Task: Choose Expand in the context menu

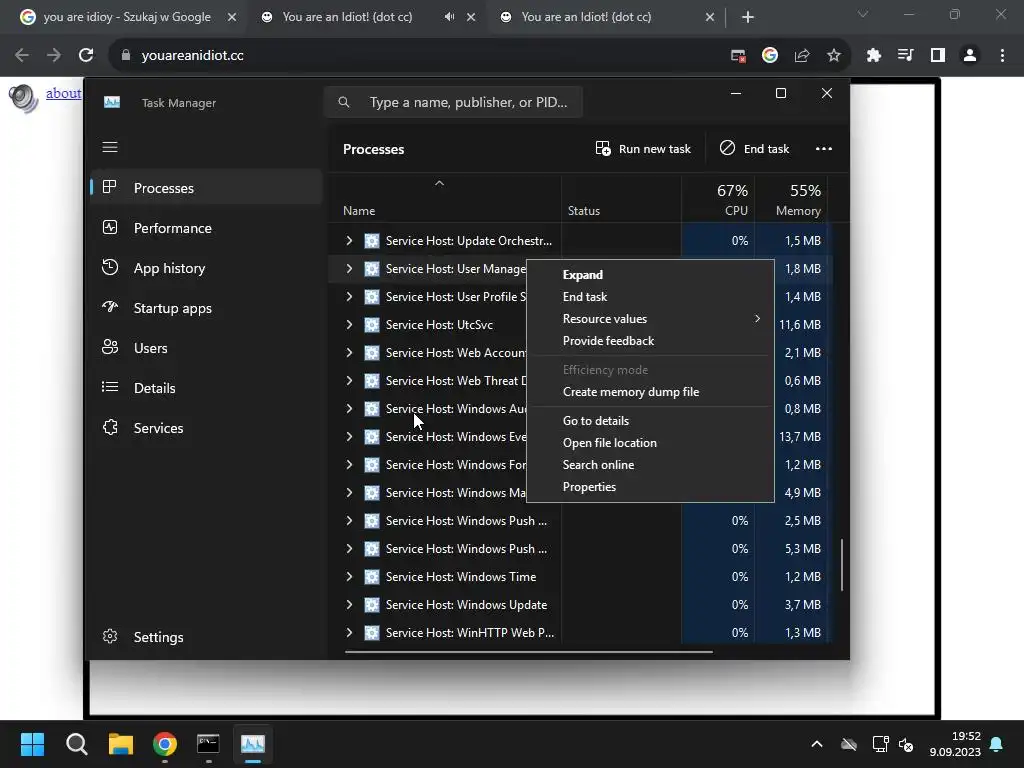Action: [x=650, y=275]
